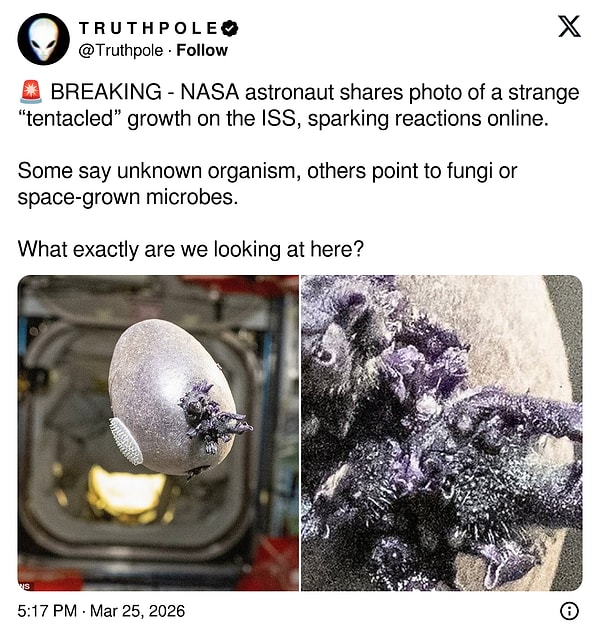
Task: Open the purple growth close-up photo
Action: coord(442,433)
